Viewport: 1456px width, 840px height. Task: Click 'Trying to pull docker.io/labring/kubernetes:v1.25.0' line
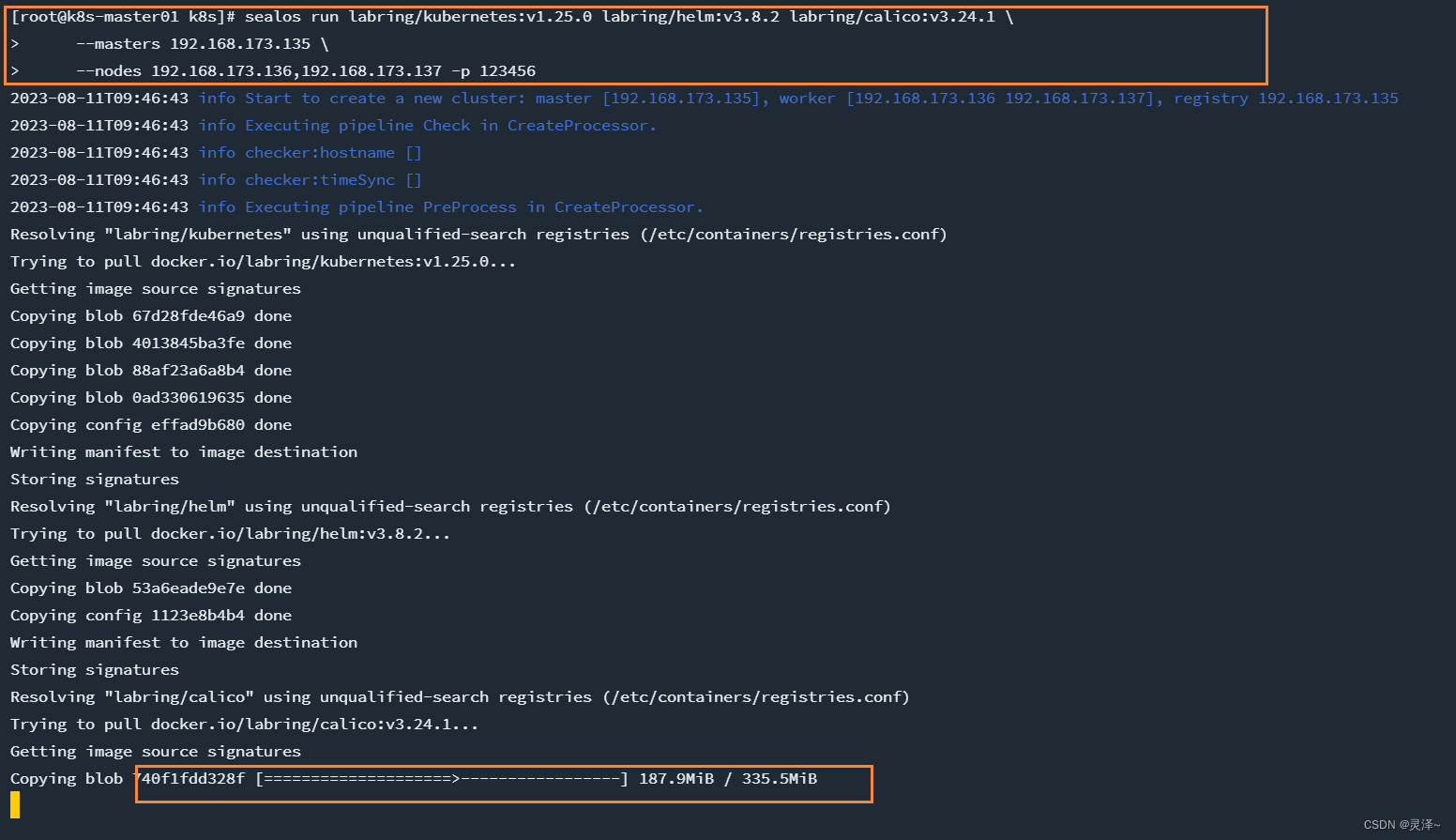click(263, 262)
